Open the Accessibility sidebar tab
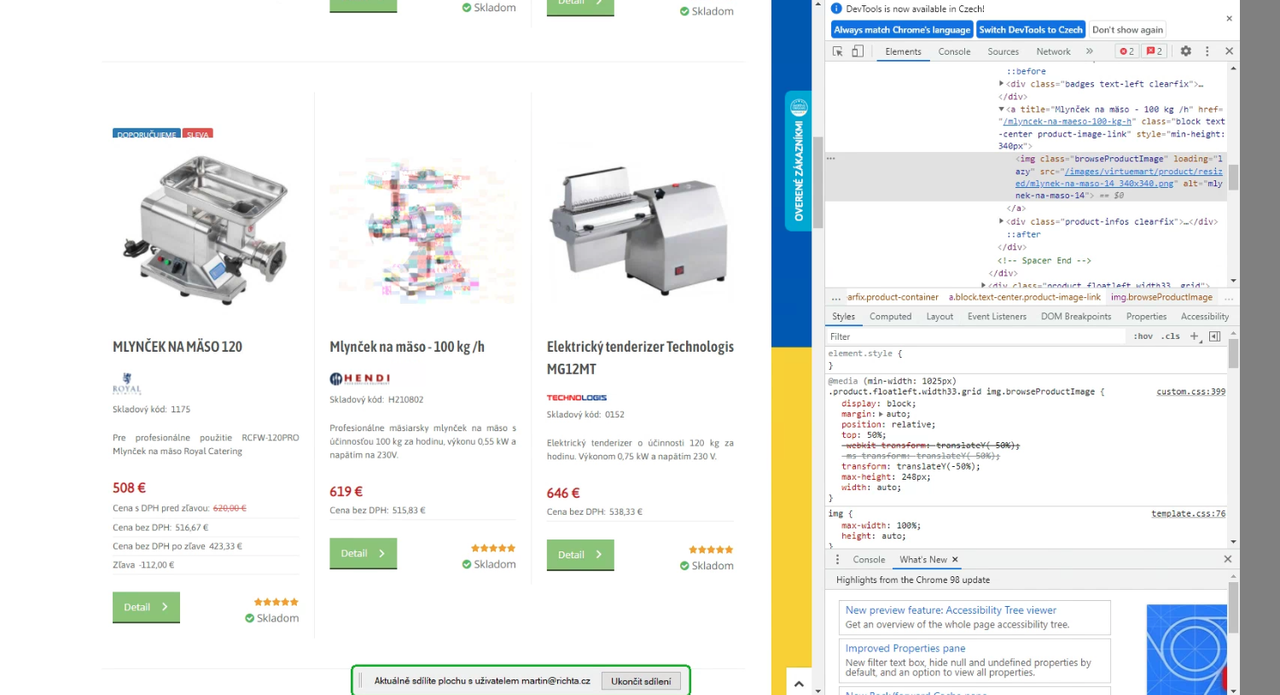The height and width of the screenshot is (695, 1280). pyautogui.click(x=1204, y=316)
